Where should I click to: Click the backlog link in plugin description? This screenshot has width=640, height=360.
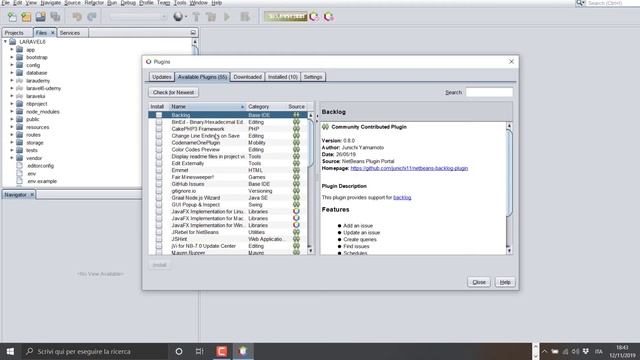point(402,198)
